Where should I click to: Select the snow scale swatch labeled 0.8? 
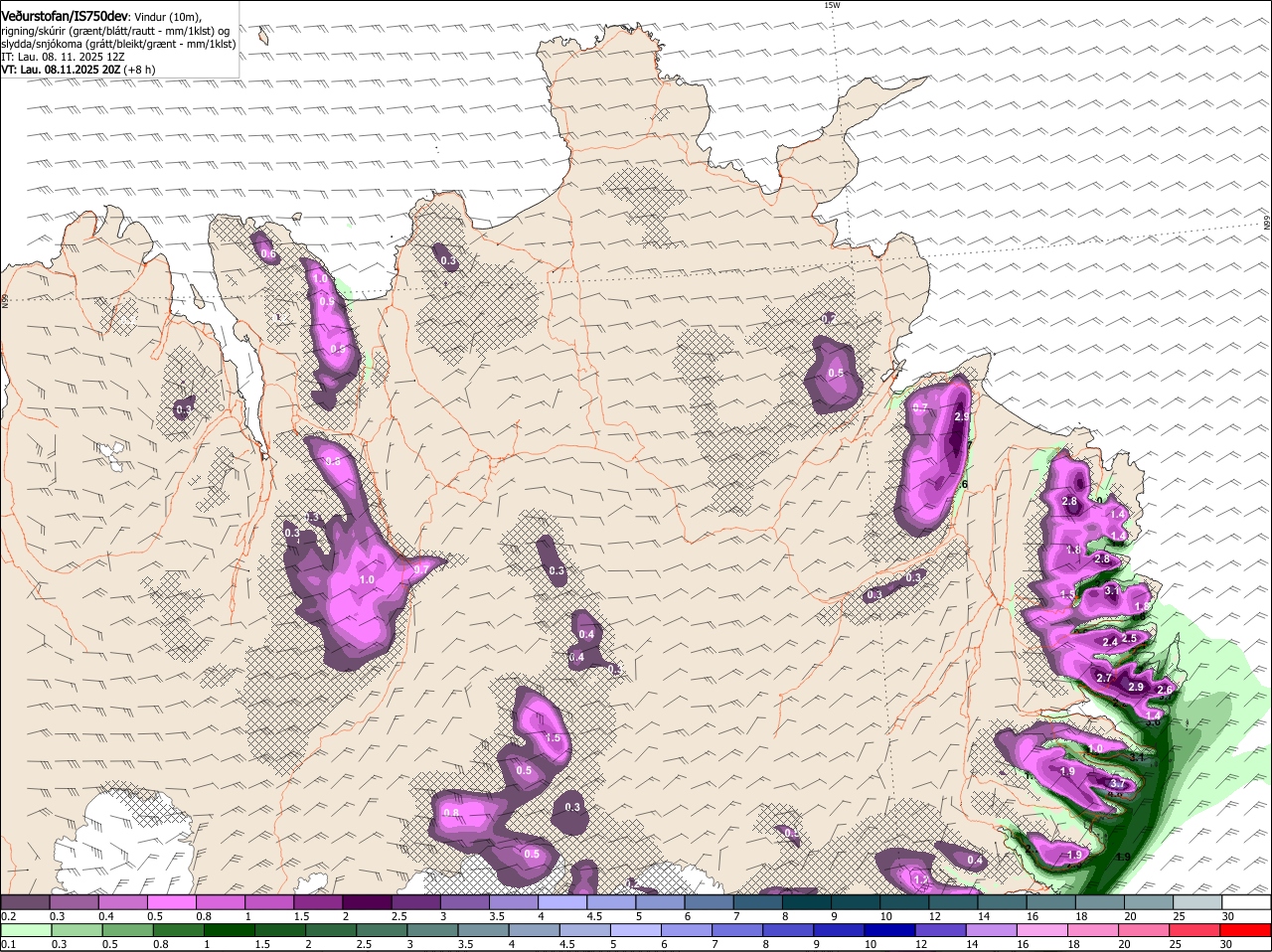220,902
